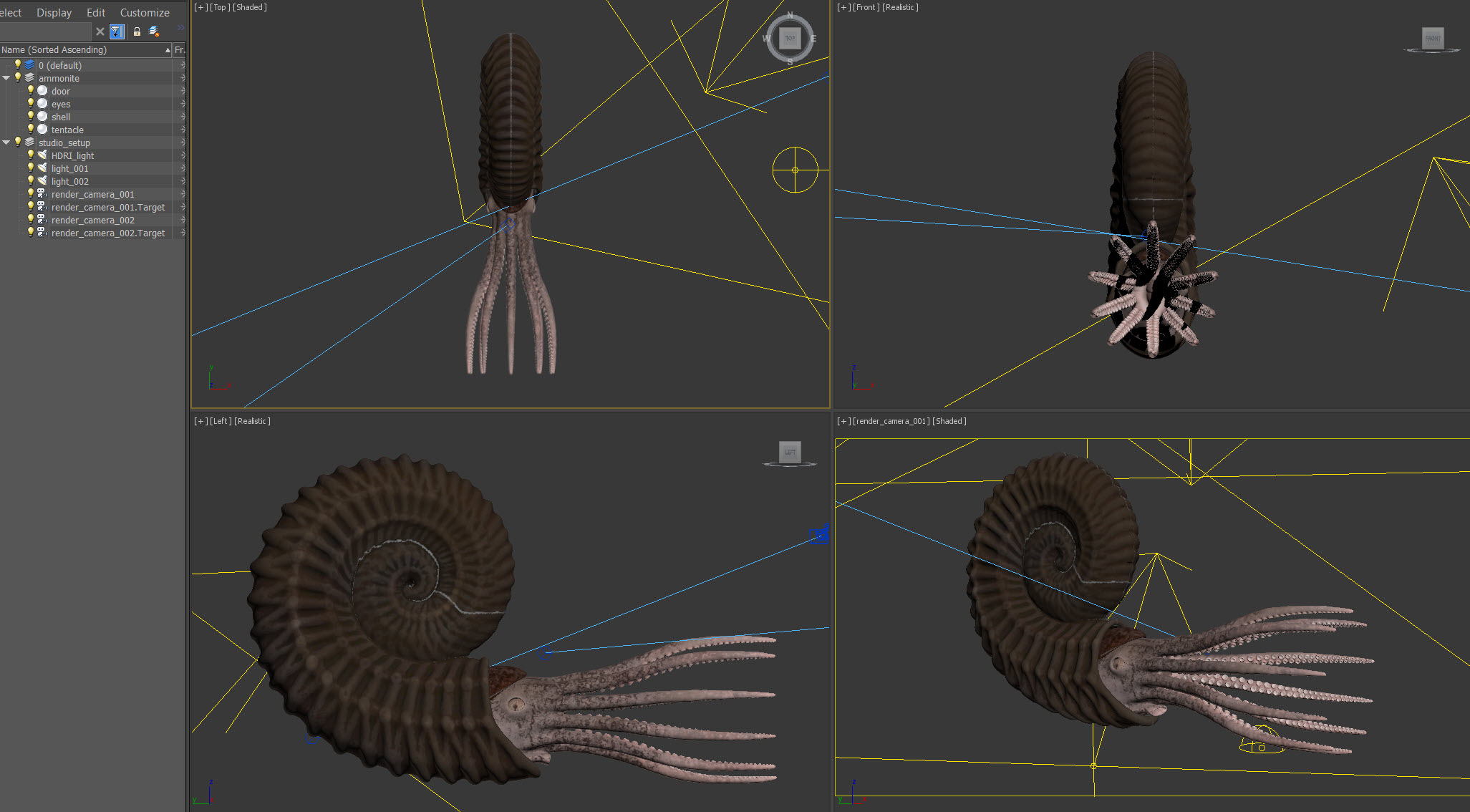This screenshot has height=812, width=1470.
Task: Click the freeze icon for light_001 row
Action: (182, 168)
